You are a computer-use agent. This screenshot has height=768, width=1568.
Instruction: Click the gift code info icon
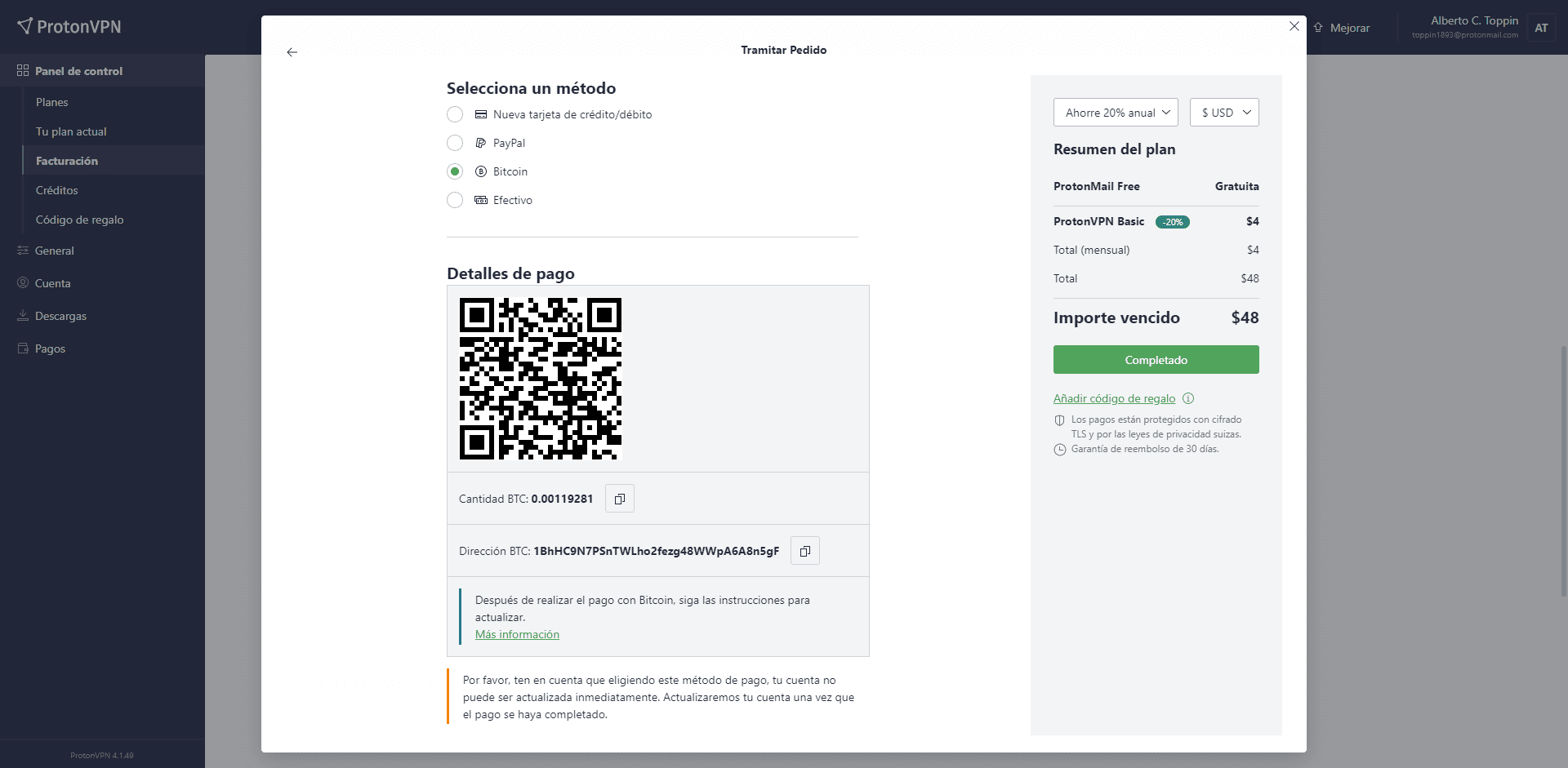click(1188, 398)
